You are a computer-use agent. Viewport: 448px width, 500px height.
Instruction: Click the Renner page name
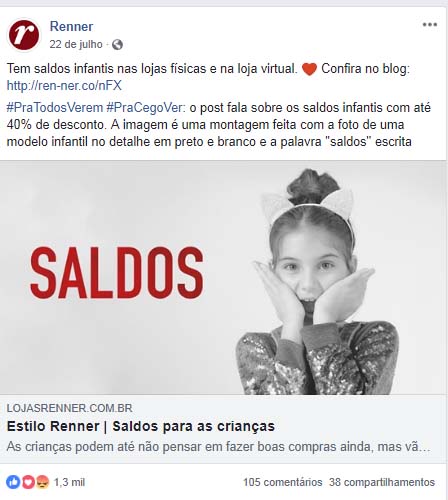(71, 26)
